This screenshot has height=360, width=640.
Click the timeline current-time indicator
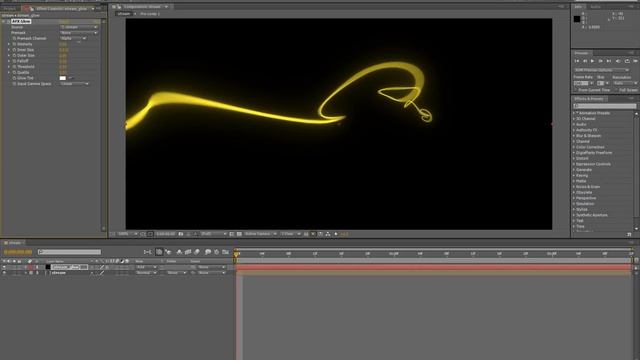point(236,254)
